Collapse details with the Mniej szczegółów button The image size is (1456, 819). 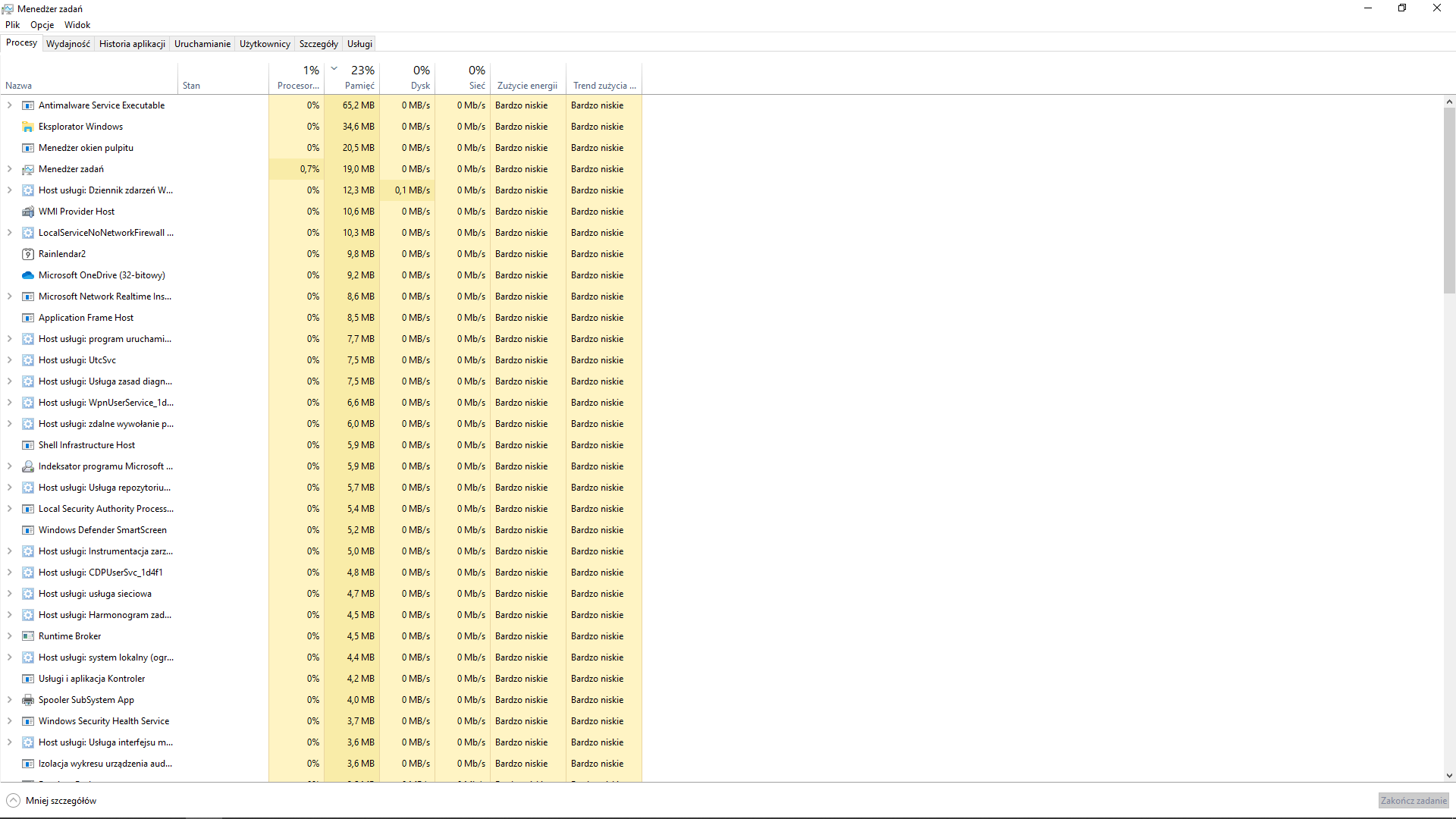pyautogui.click(x=52, y=801)
